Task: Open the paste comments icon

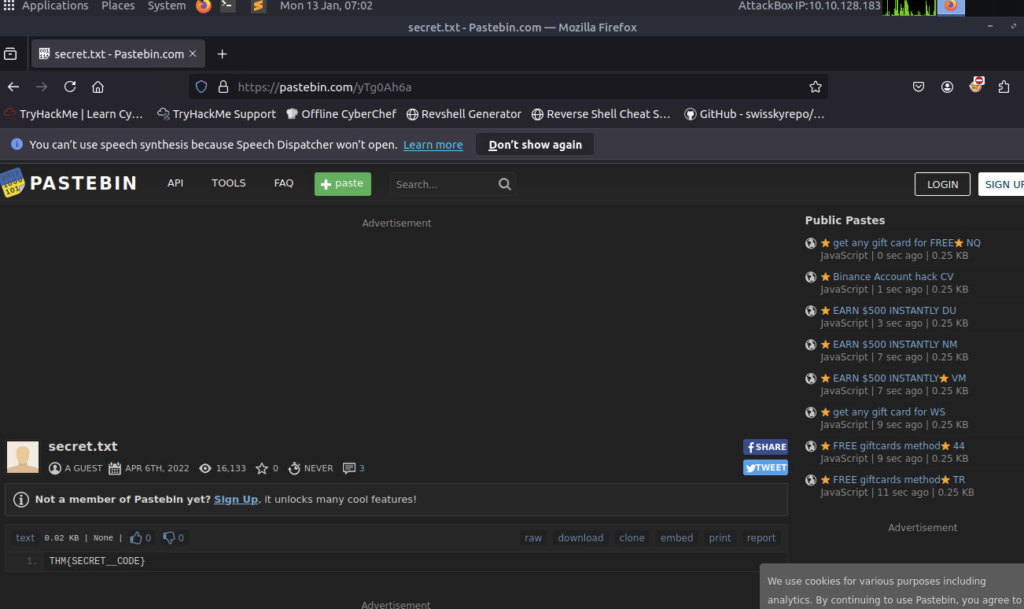Action: (349, 468)
